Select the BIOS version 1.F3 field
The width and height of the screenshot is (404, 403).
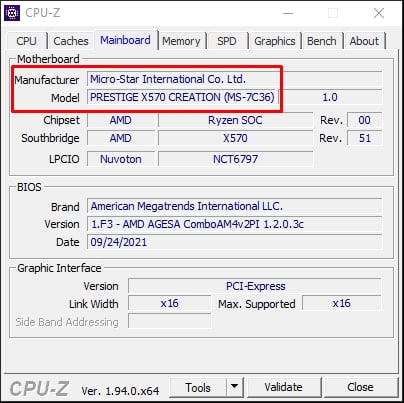234,224
